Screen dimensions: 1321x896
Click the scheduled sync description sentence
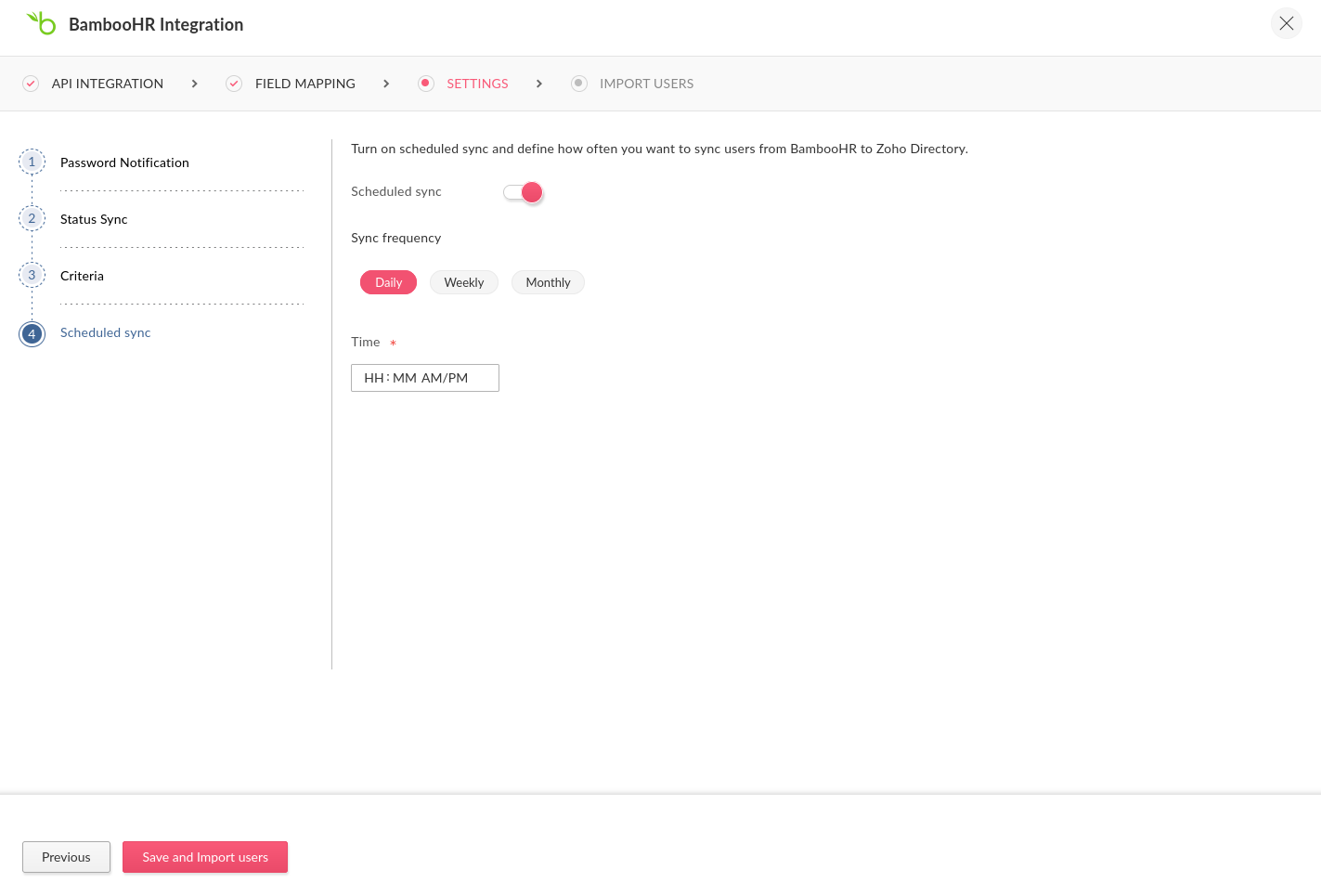(x=659, y=149)
